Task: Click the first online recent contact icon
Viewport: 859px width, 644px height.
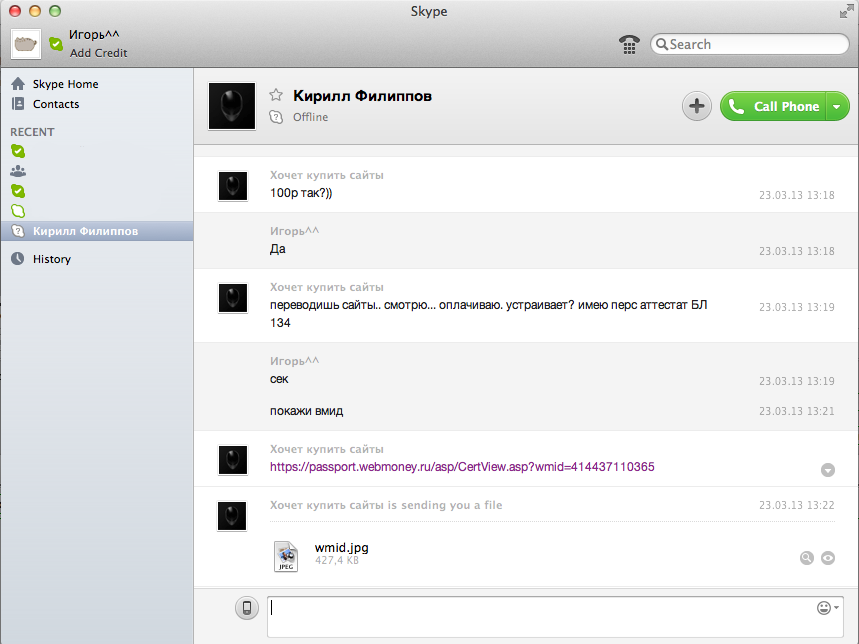Action: [x=18, y=151]
